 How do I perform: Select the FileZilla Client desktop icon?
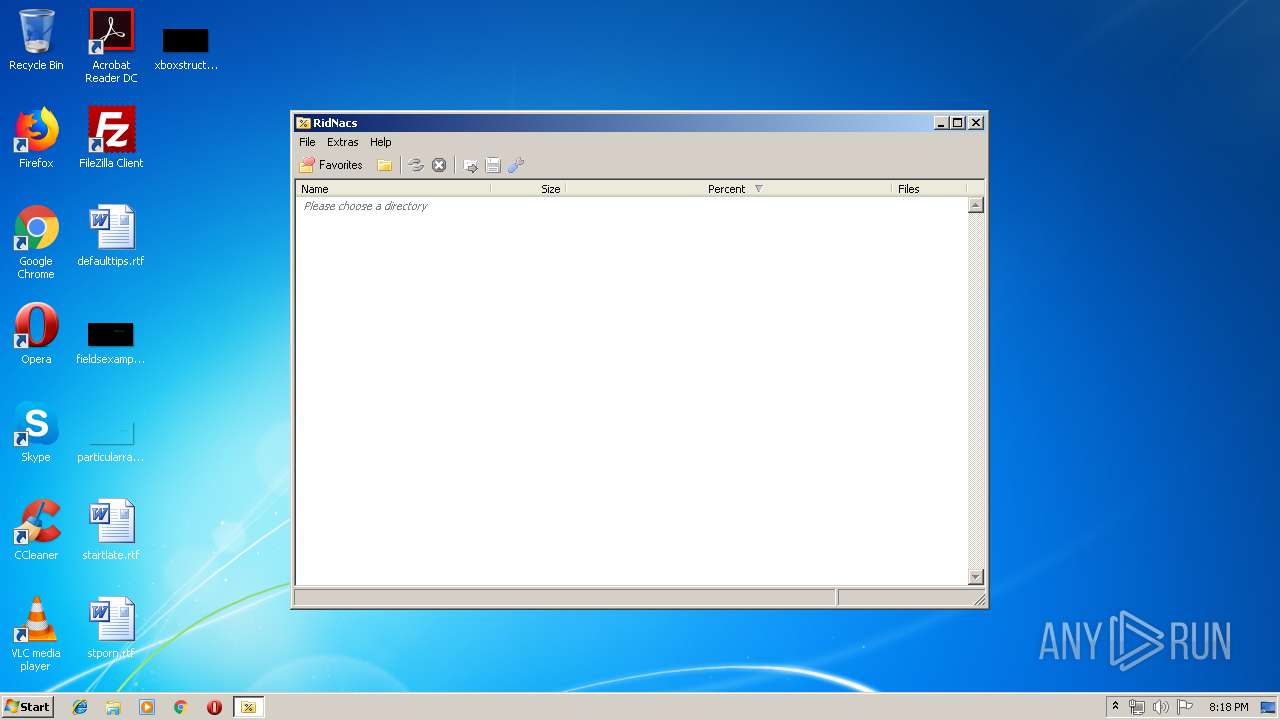(111, 138)
